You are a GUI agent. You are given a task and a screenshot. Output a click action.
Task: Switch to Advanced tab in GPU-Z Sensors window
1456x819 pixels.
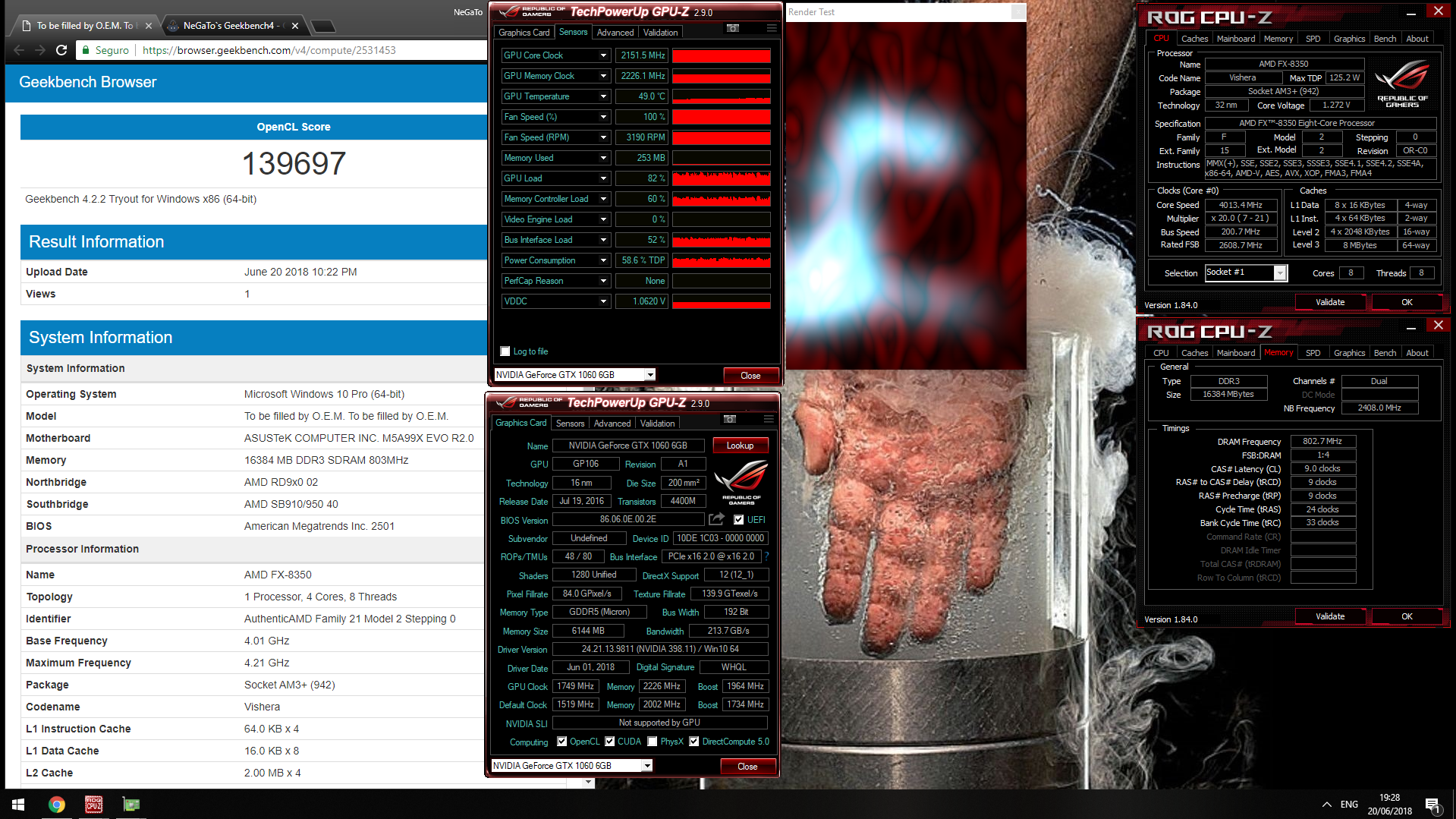coord(615,33)
